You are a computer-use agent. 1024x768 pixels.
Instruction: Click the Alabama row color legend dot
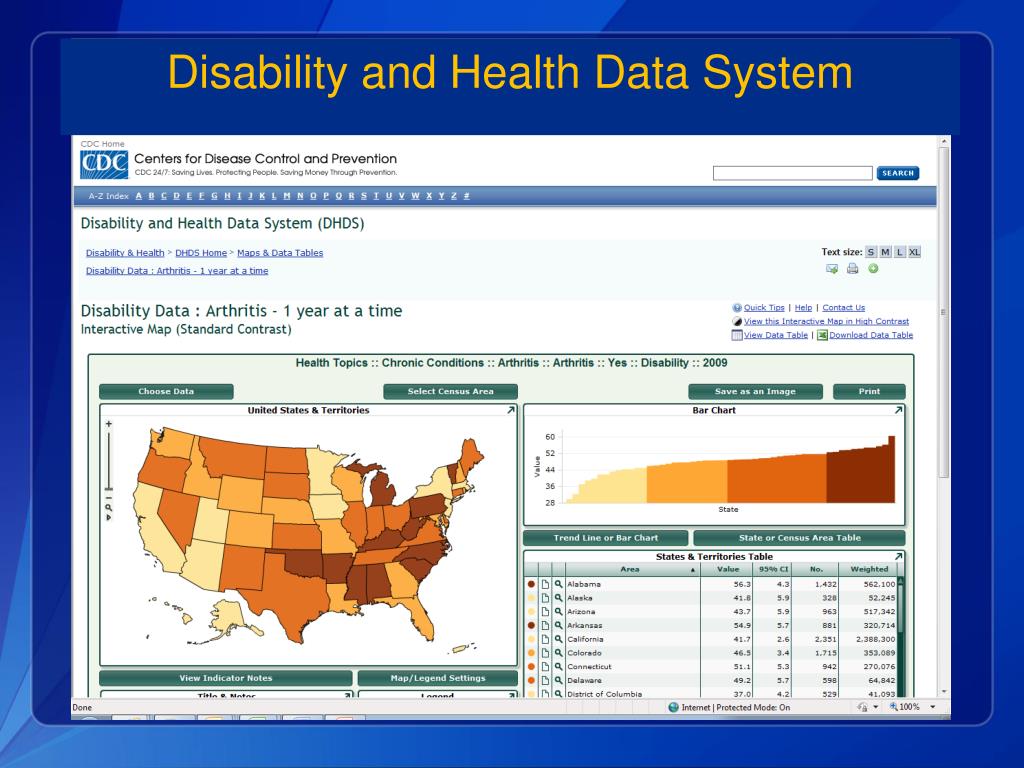click(x=532, y=584)
